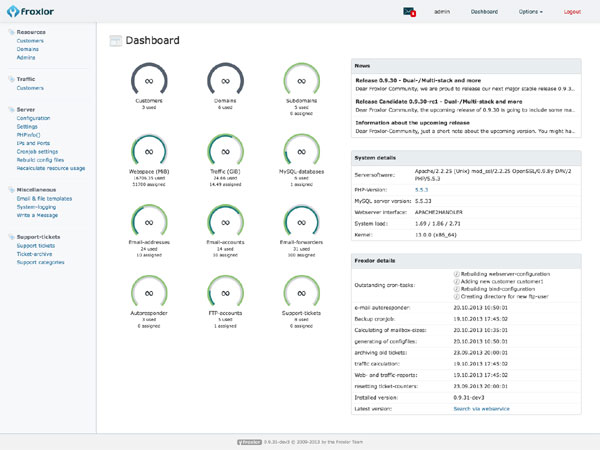Click the Support-tickets gauge
This screenshot has height=450, width=600.
click(x=302, y=292)
